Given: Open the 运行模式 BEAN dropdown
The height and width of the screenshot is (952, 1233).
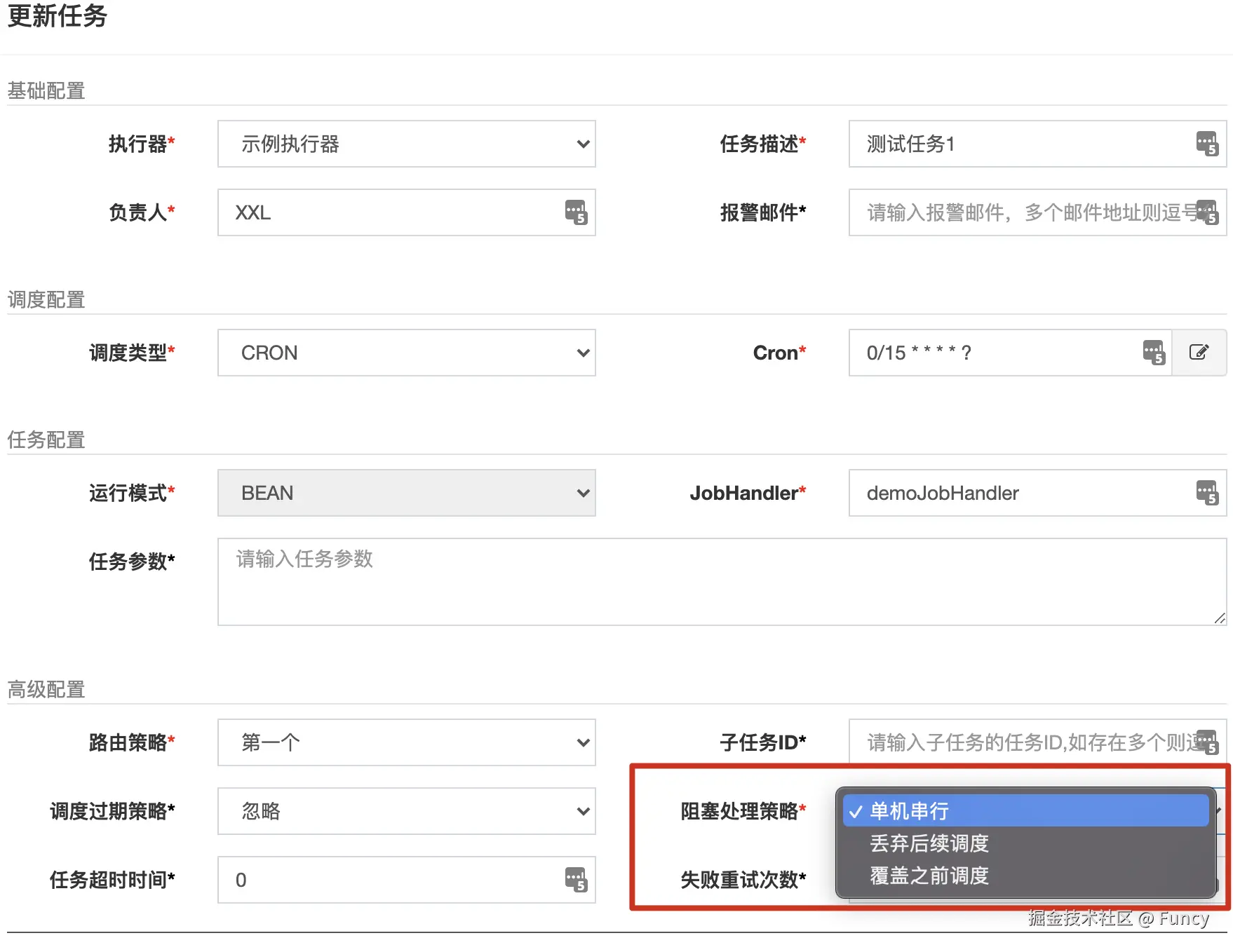Looking at the screenshot, I should [x=406, y=493].
